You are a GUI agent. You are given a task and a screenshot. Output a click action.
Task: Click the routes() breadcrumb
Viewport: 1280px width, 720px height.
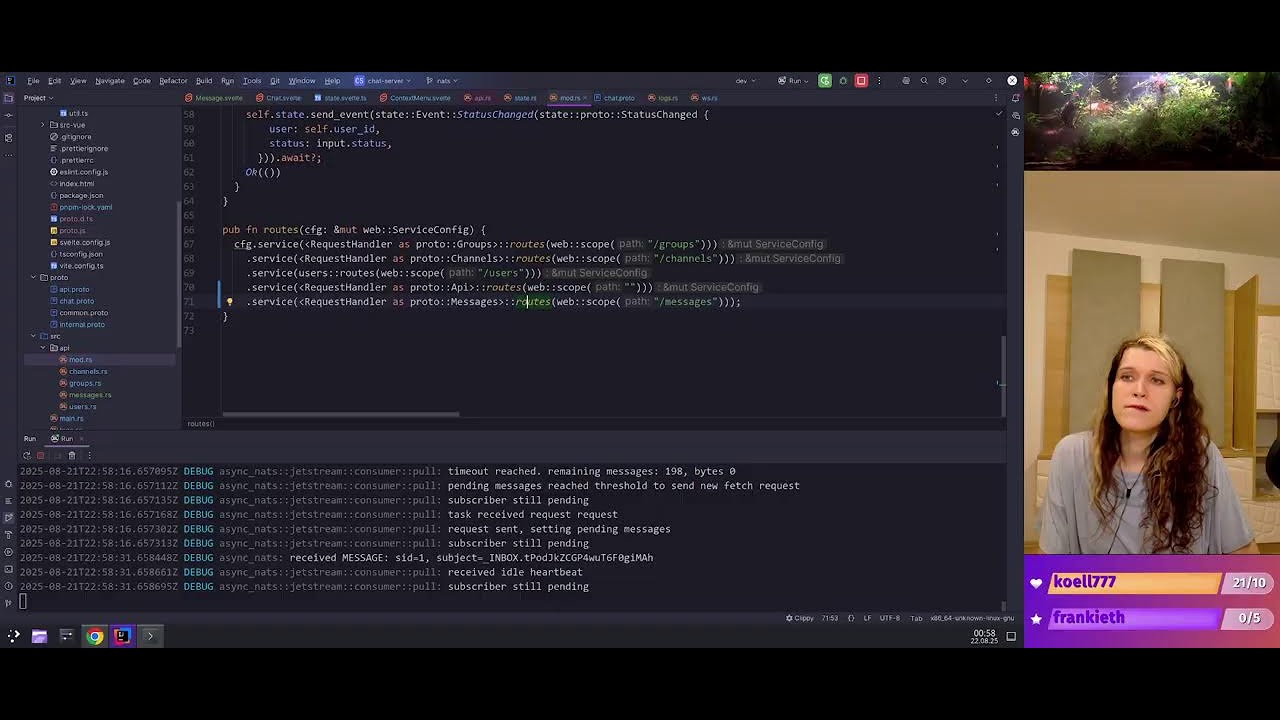200,424
